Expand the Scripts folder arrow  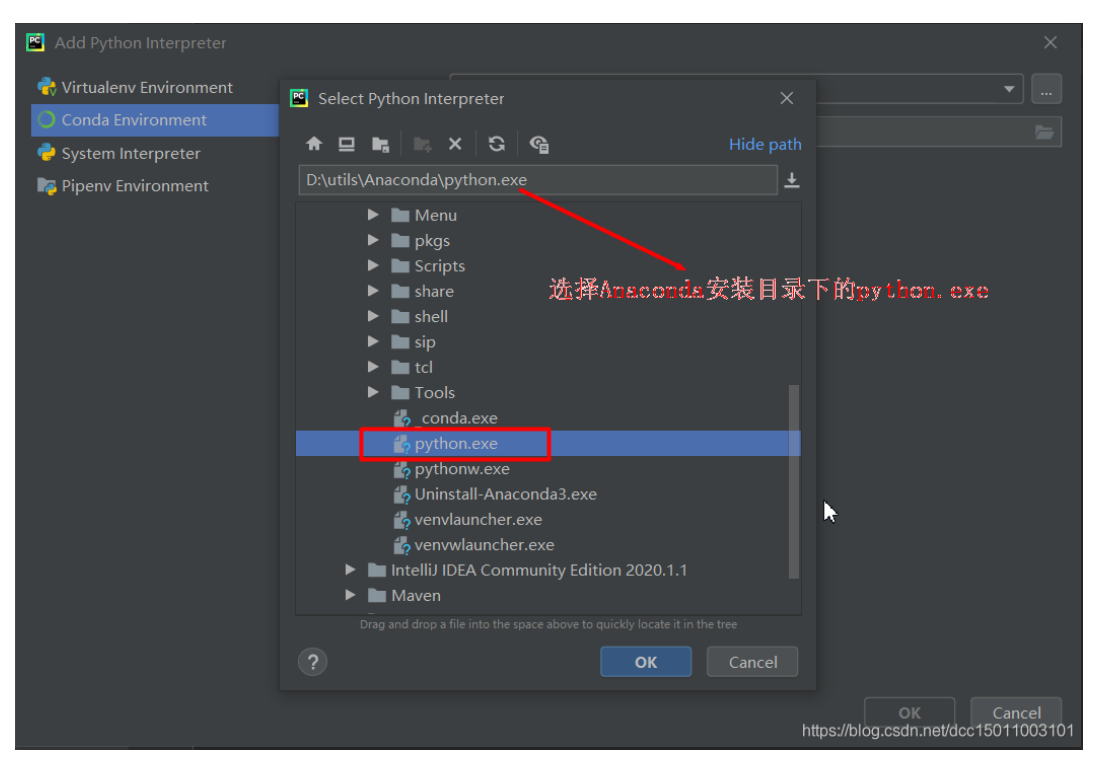373,265
